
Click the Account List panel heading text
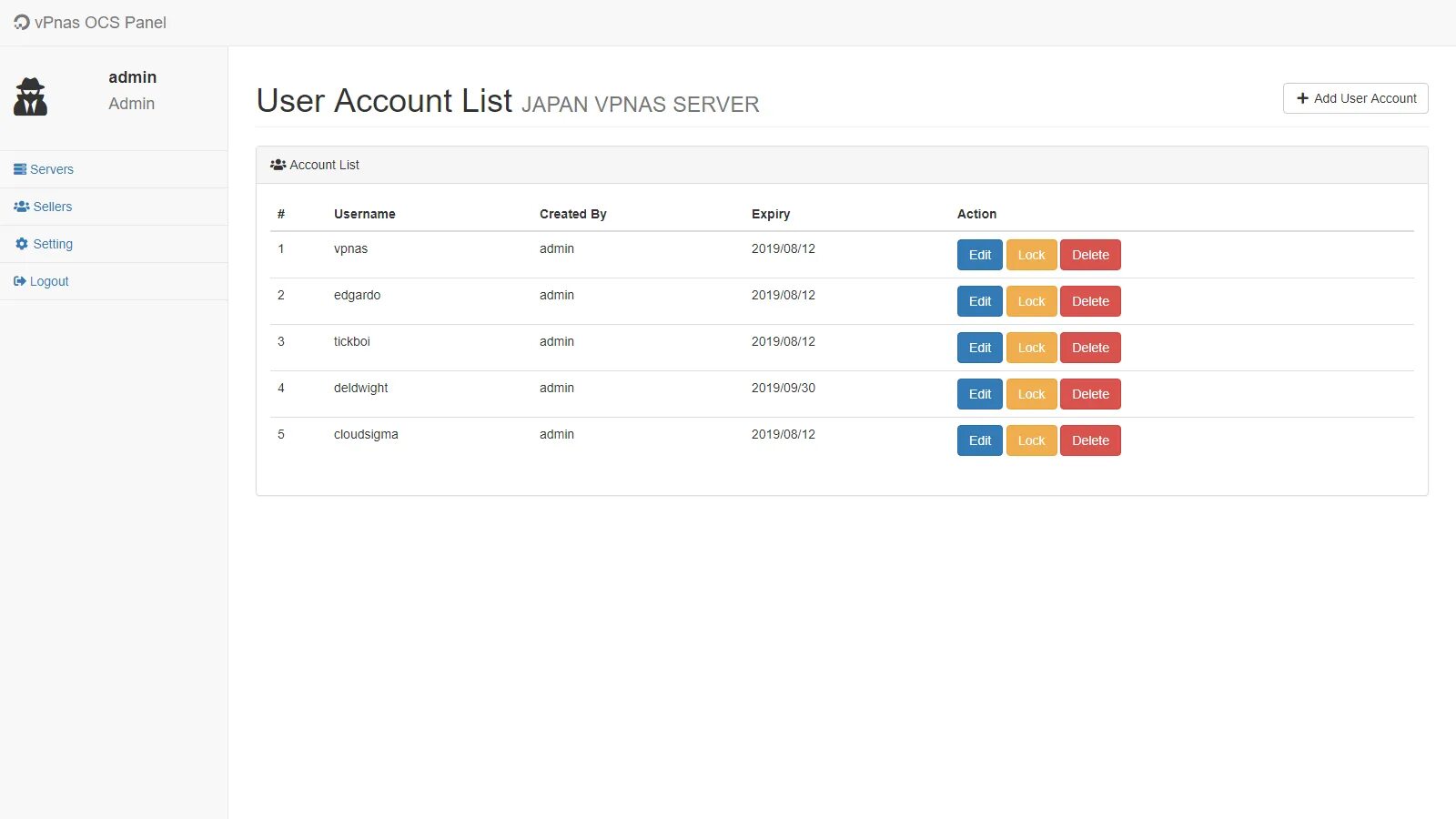point(324,165)
